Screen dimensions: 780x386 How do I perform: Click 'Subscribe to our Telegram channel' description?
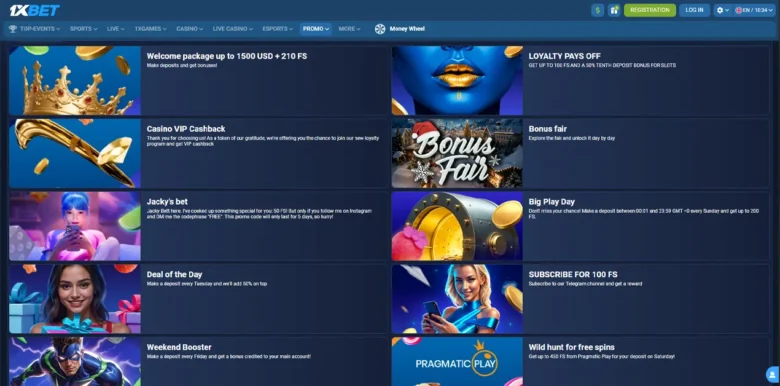pos(585,284)
